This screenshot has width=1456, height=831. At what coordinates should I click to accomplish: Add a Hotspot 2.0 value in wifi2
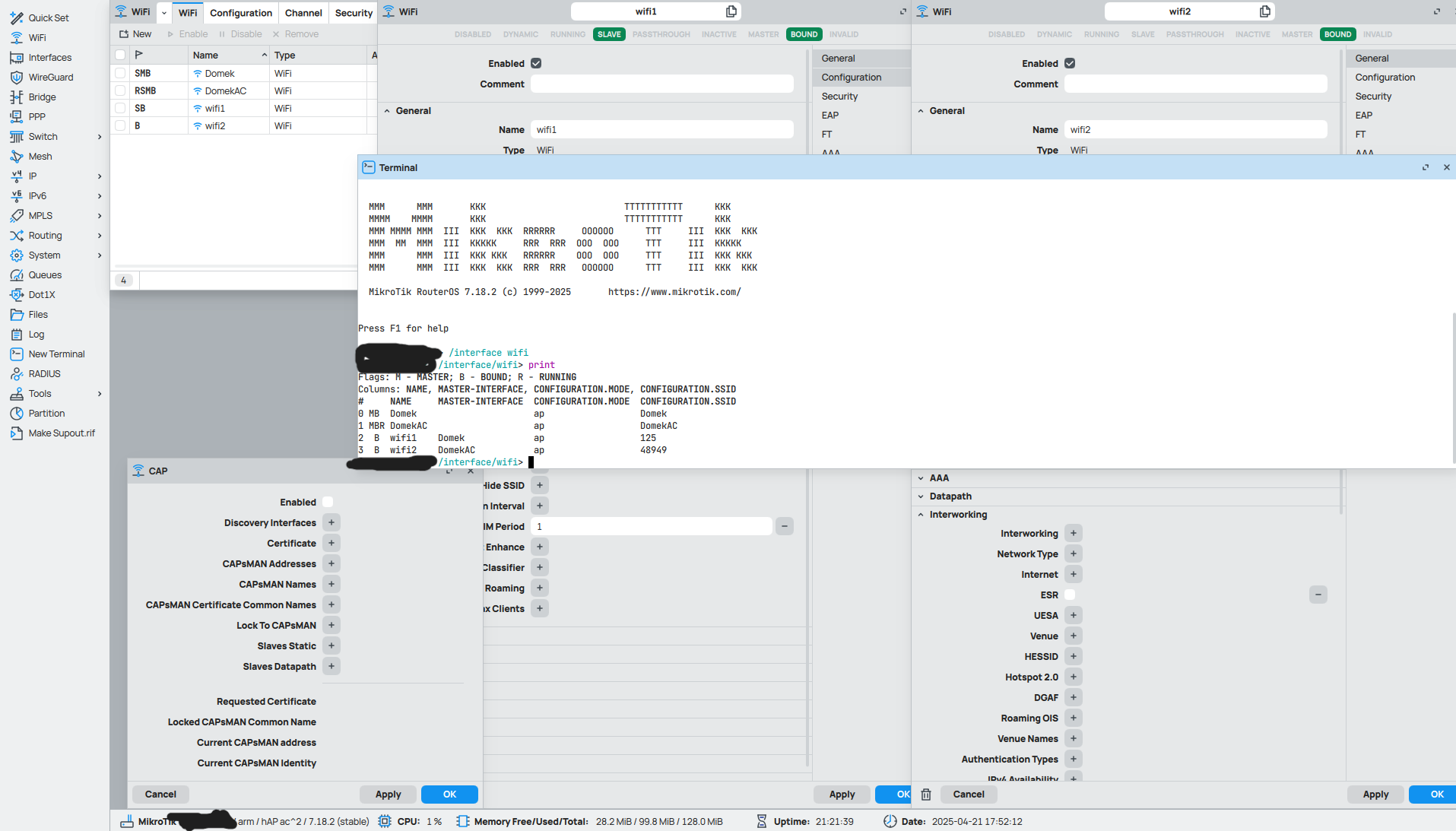click(1073, 677)
